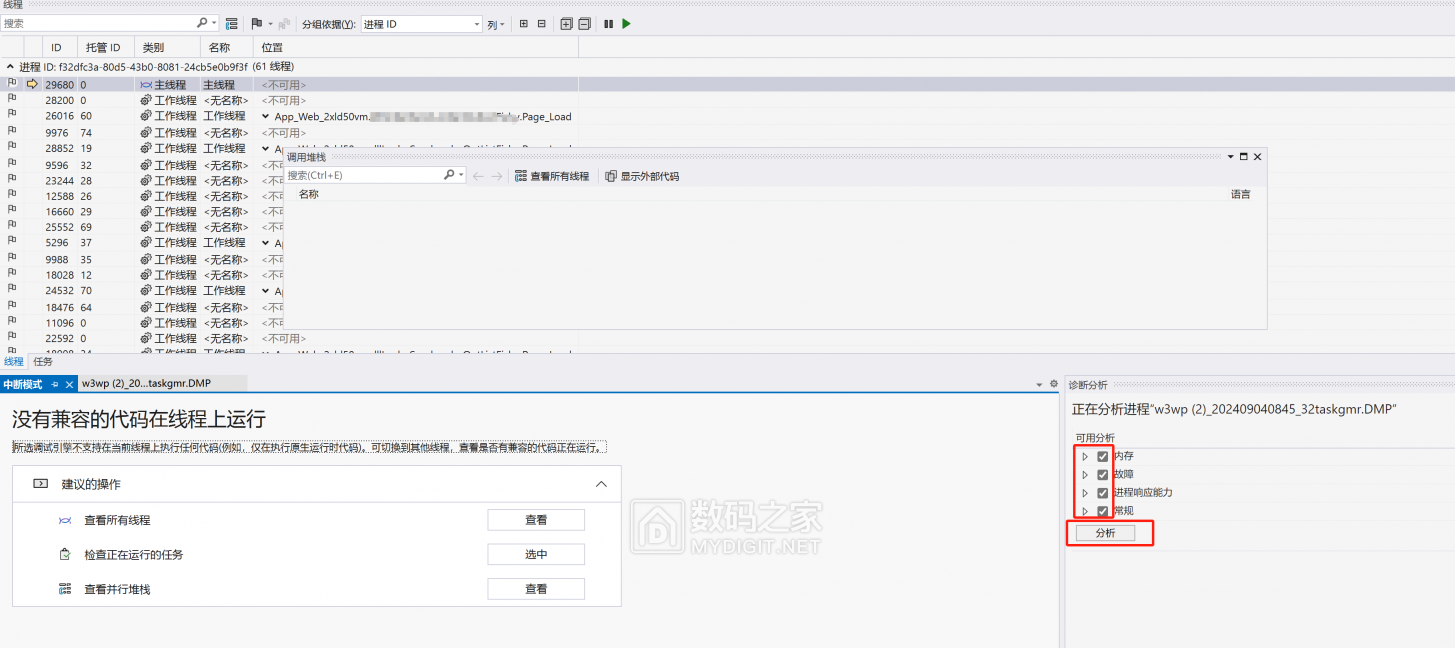1455x648 pixels.
Task: Toggle the flag on thread 23244
Action: pyautogui.click(x=12, y=180)
